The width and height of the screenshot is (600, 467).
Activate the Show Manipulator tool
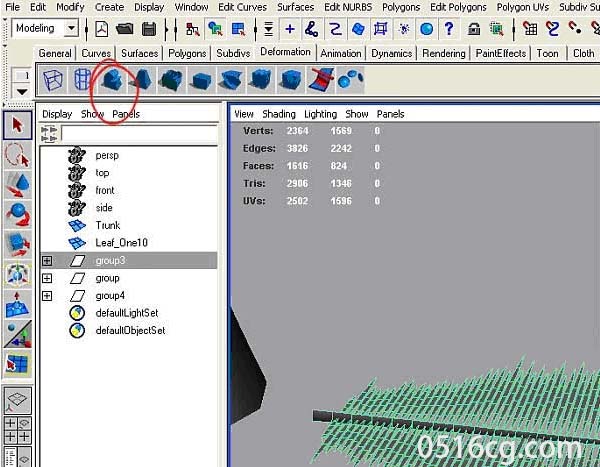point(17,335)
